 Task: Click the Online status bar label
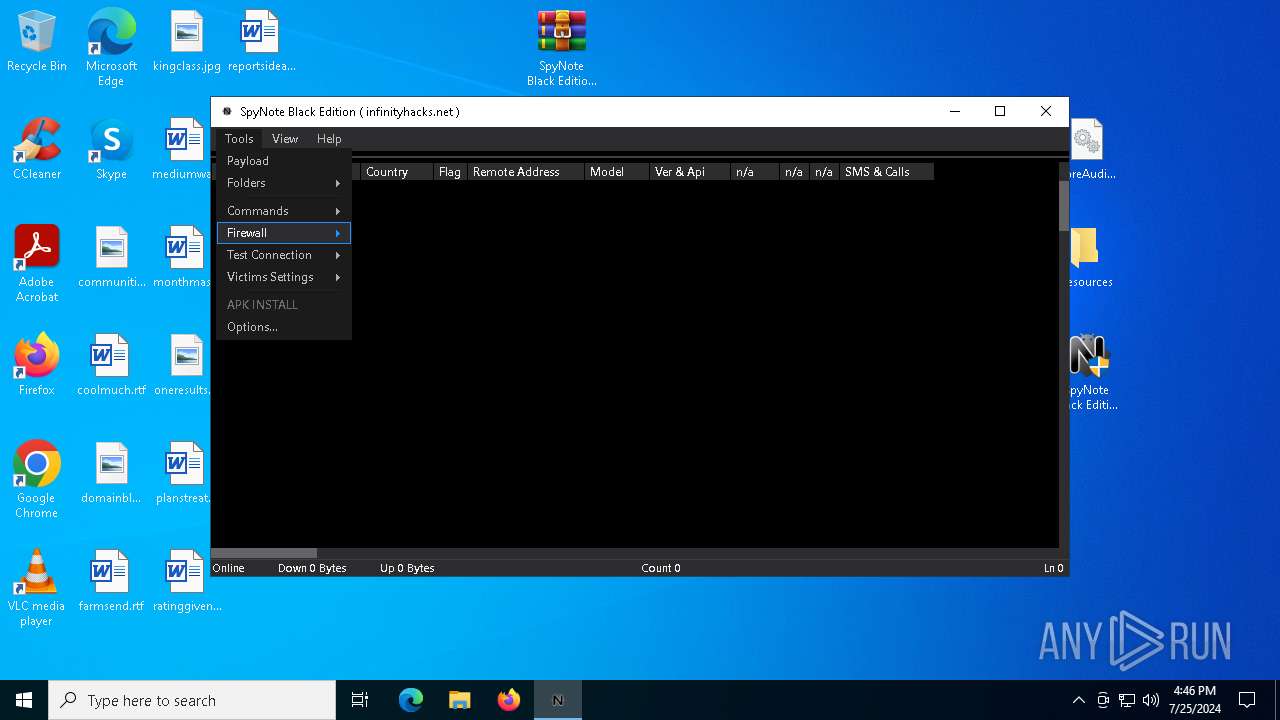[229, 568]
